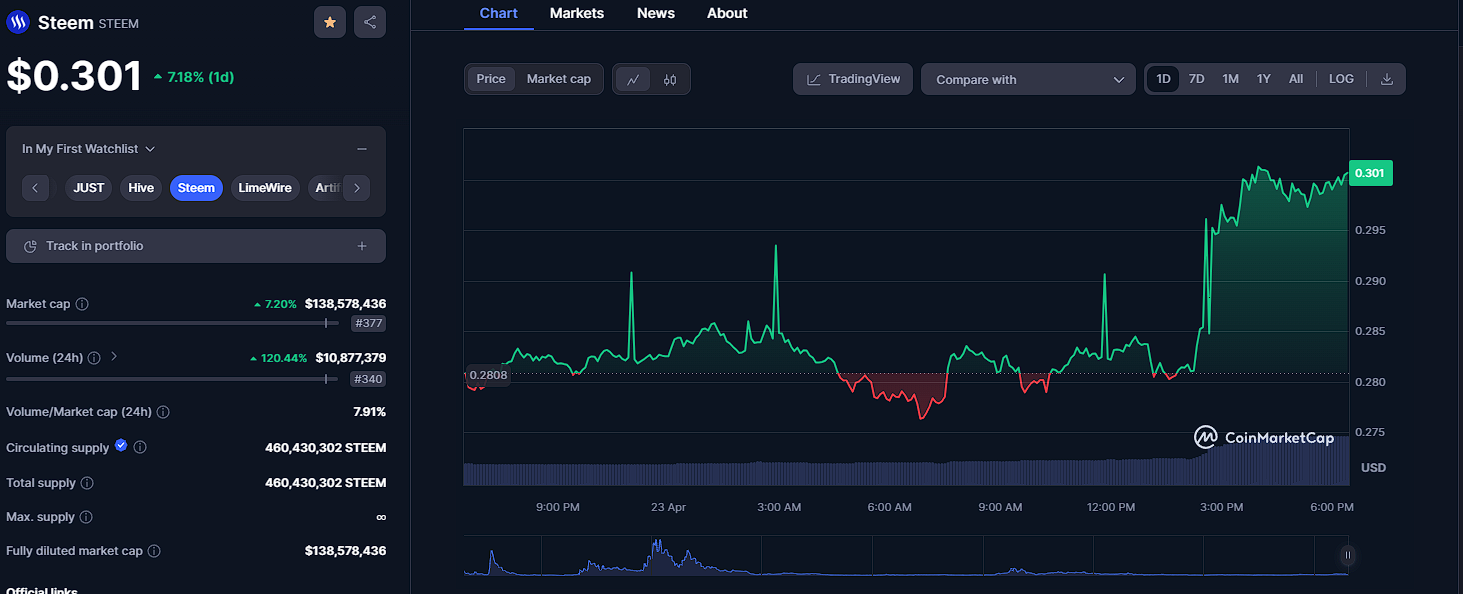The height and width of the screenshot is (594, 1463).
Task: Switch to line chart view icon
Action: coord(633,79)
